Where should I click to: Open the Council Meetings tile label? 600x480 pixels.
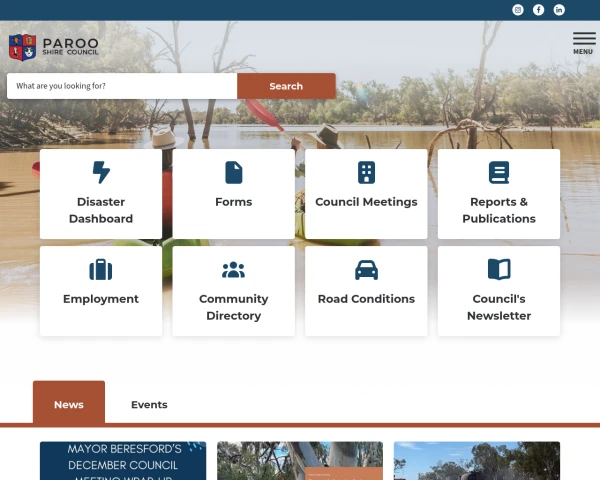366,202
